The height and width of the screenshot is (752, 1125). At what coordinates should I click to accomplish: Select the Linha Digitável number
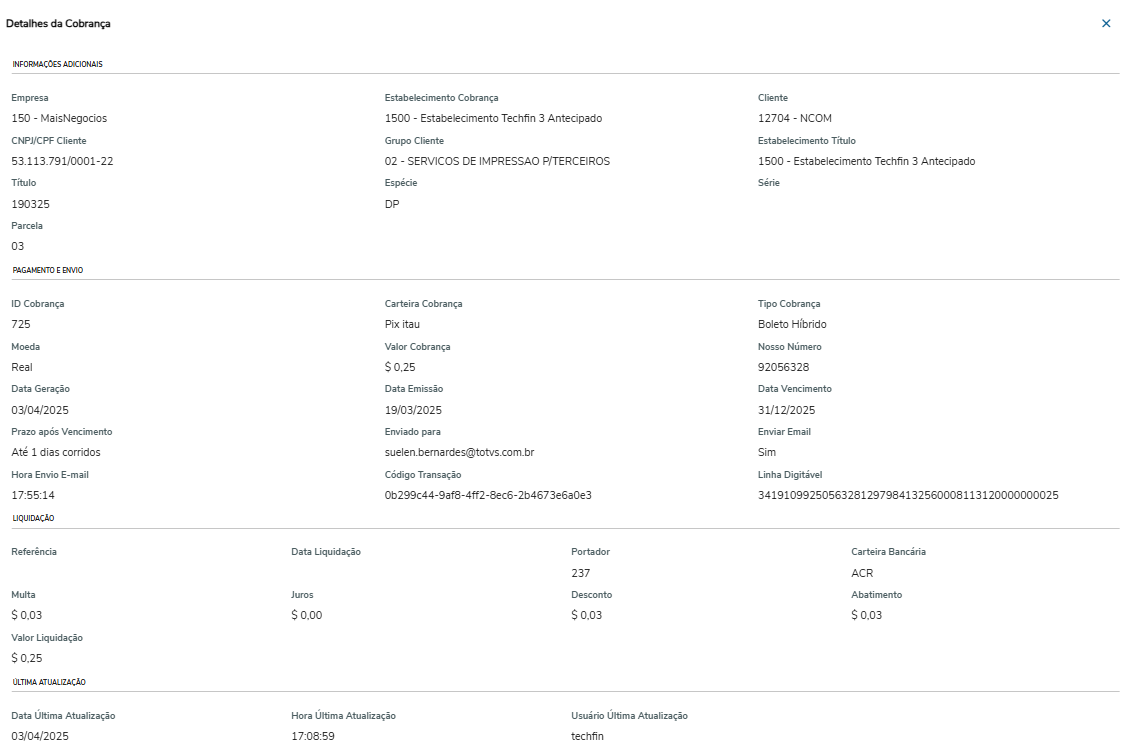(x=908, y=496)
